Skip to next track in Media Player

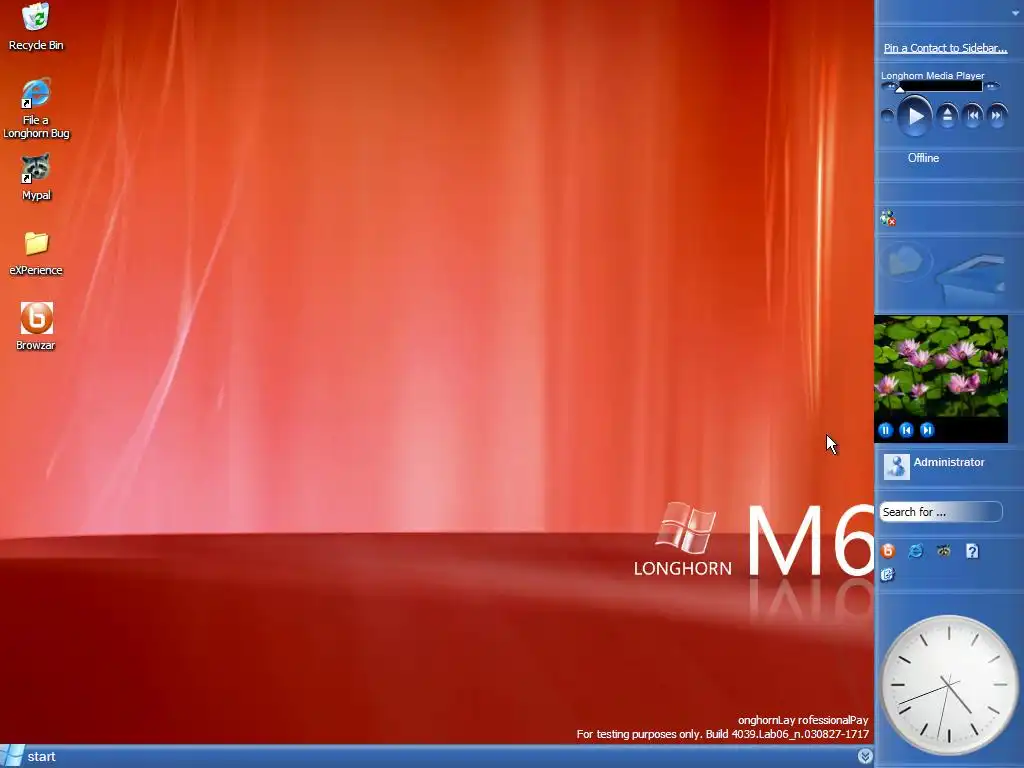coord(997,116)
